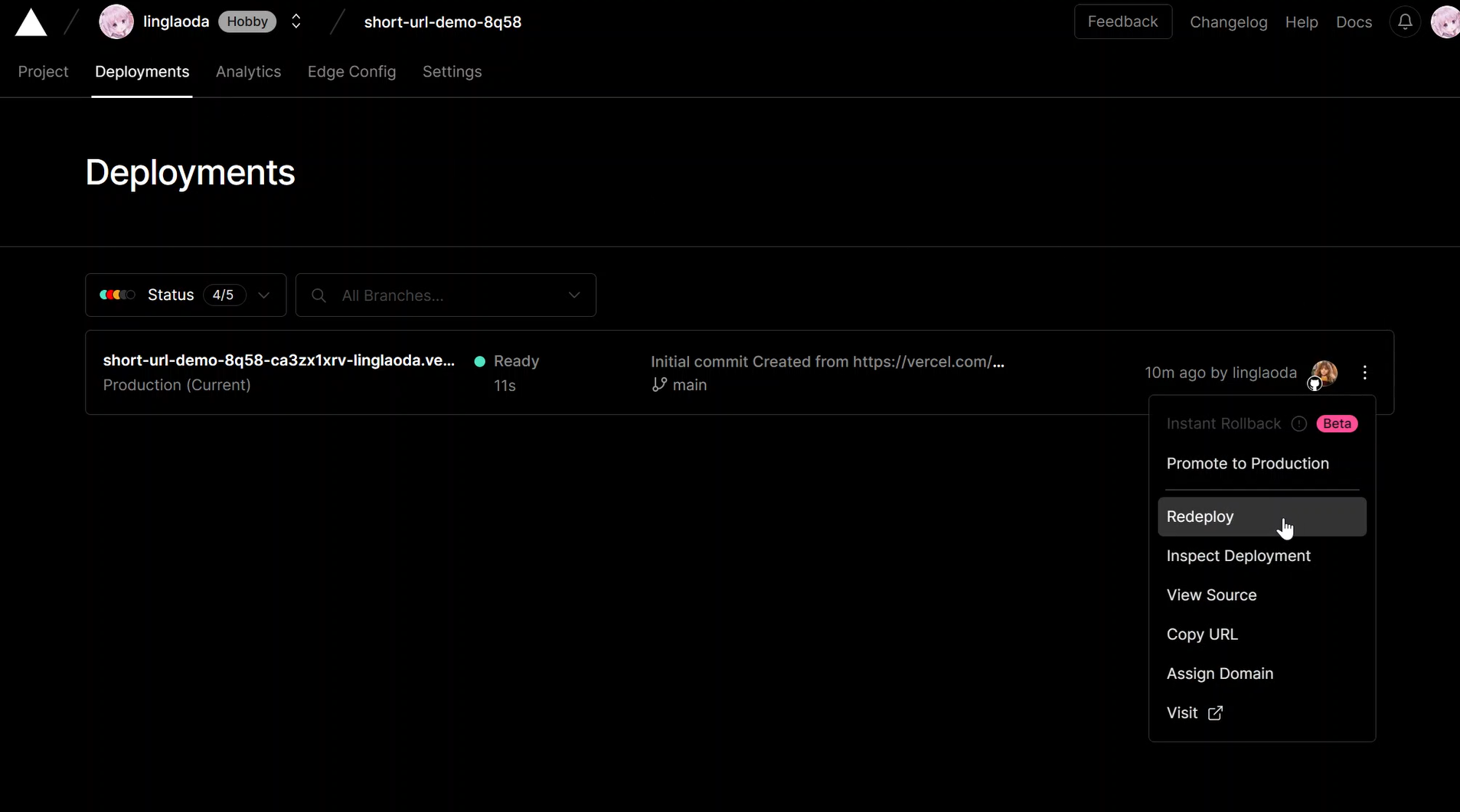Click the Production (Current) label
1460x812 pixels.
pos(177,385)
